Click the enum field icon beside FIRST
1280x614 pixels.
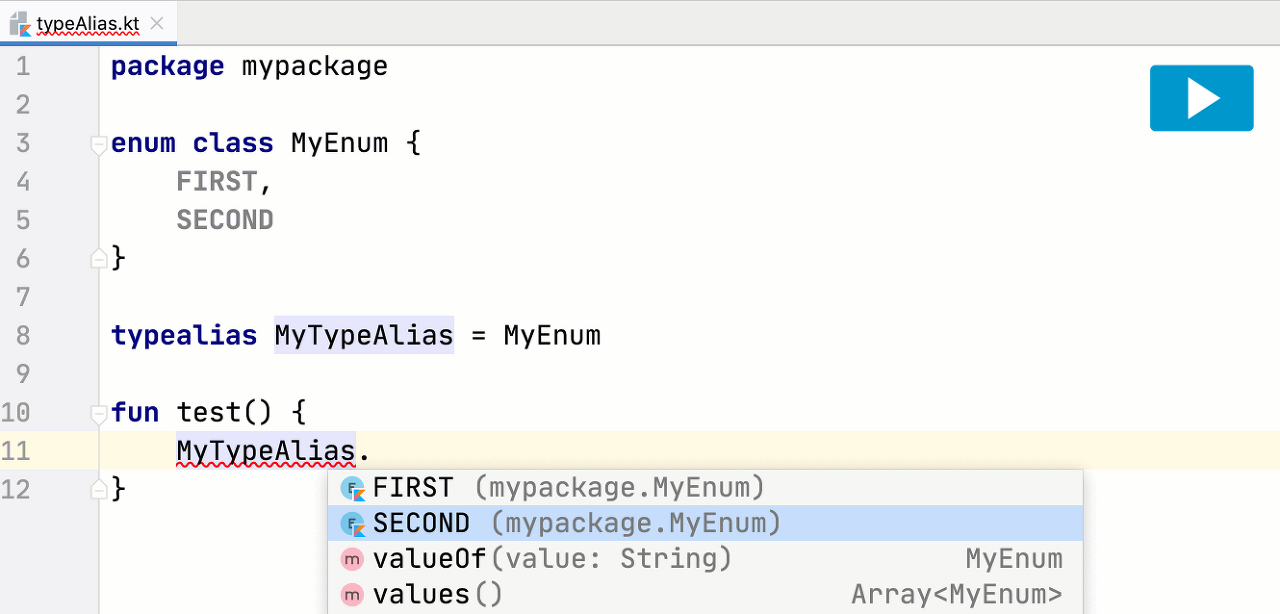point(353,489)
